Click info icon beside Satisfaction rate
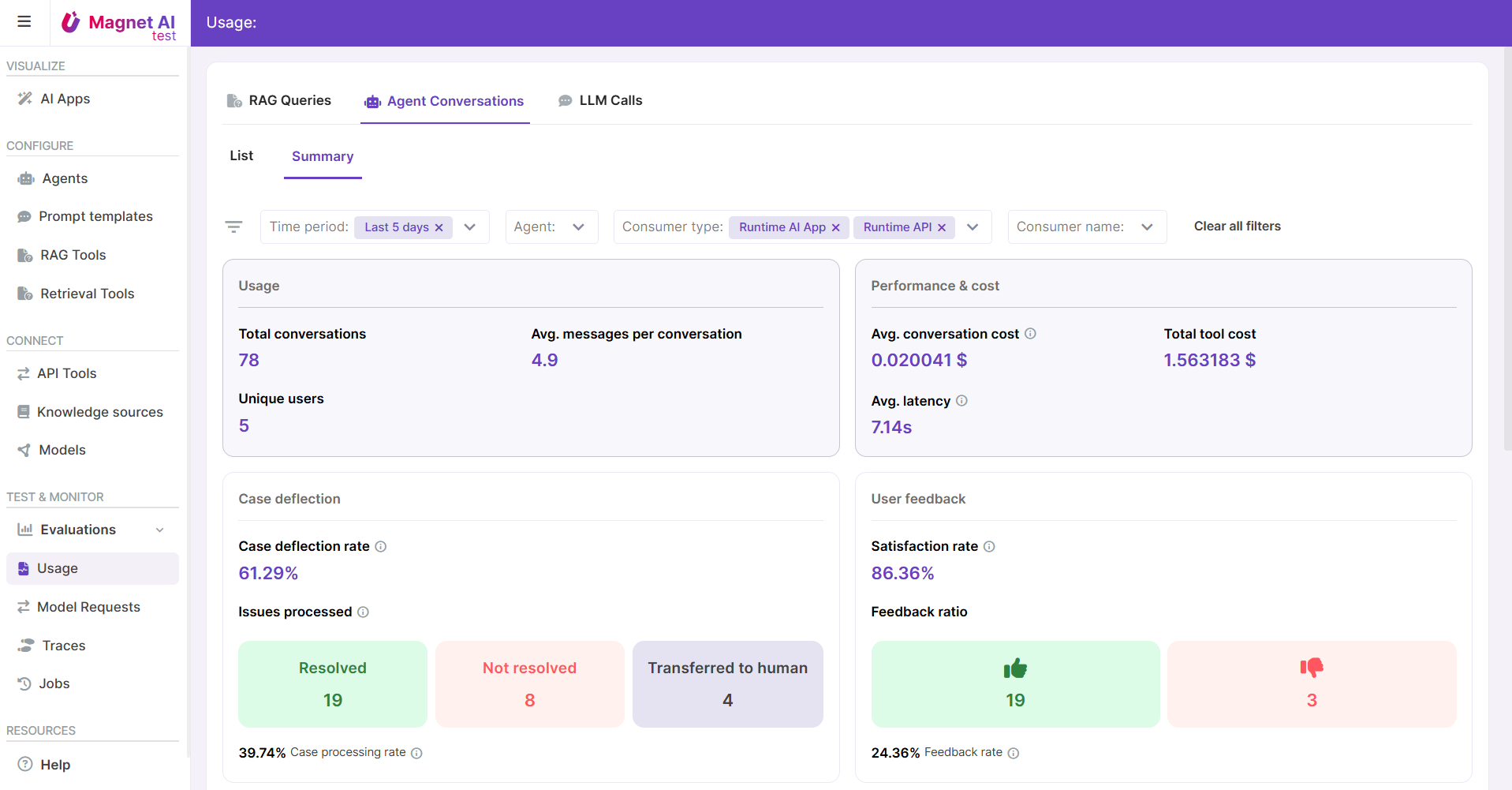1512x790 pixels. [x=989, y=546]
